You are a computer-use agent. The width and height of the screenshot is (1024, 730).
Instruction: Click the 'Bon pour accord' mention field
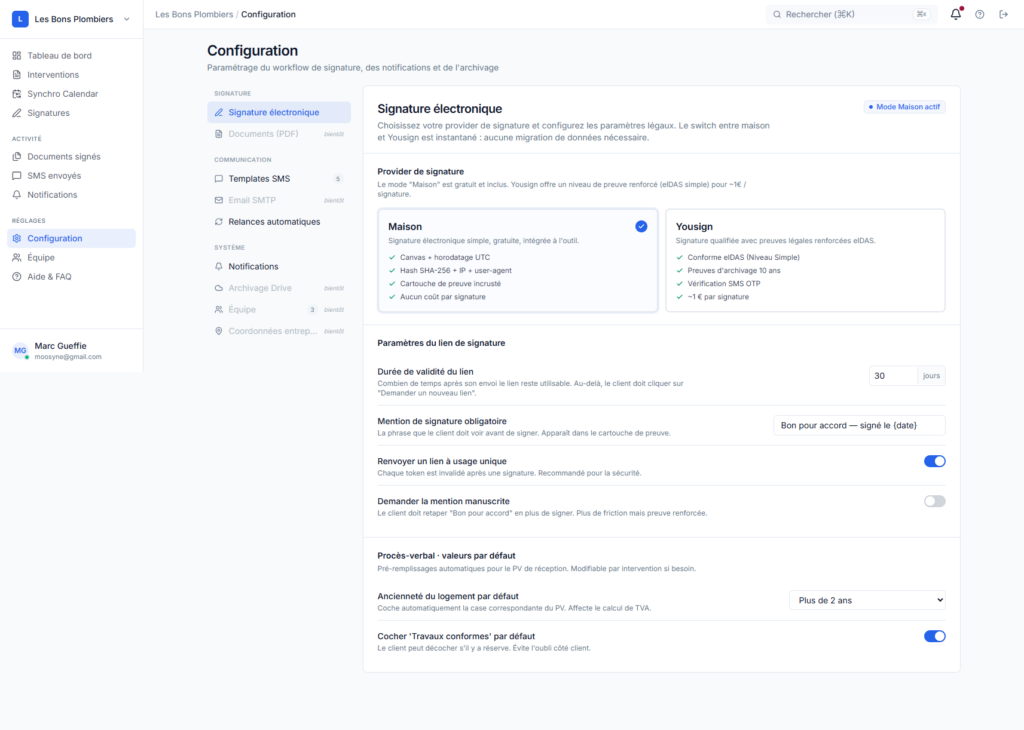pyautogui.click(x=859, y=425)
